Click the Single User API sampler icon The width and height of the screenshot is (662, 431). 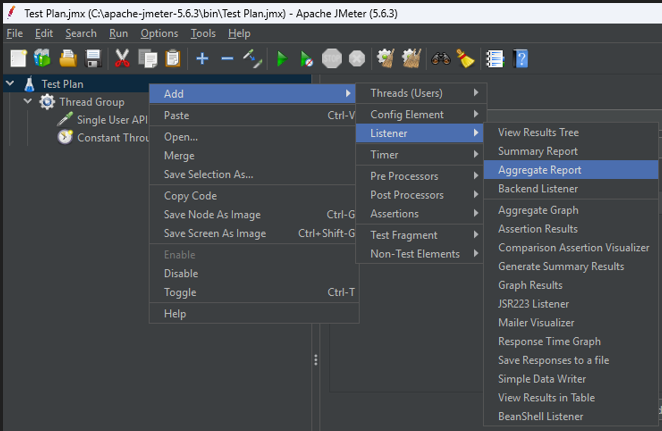tap(65, 119)
